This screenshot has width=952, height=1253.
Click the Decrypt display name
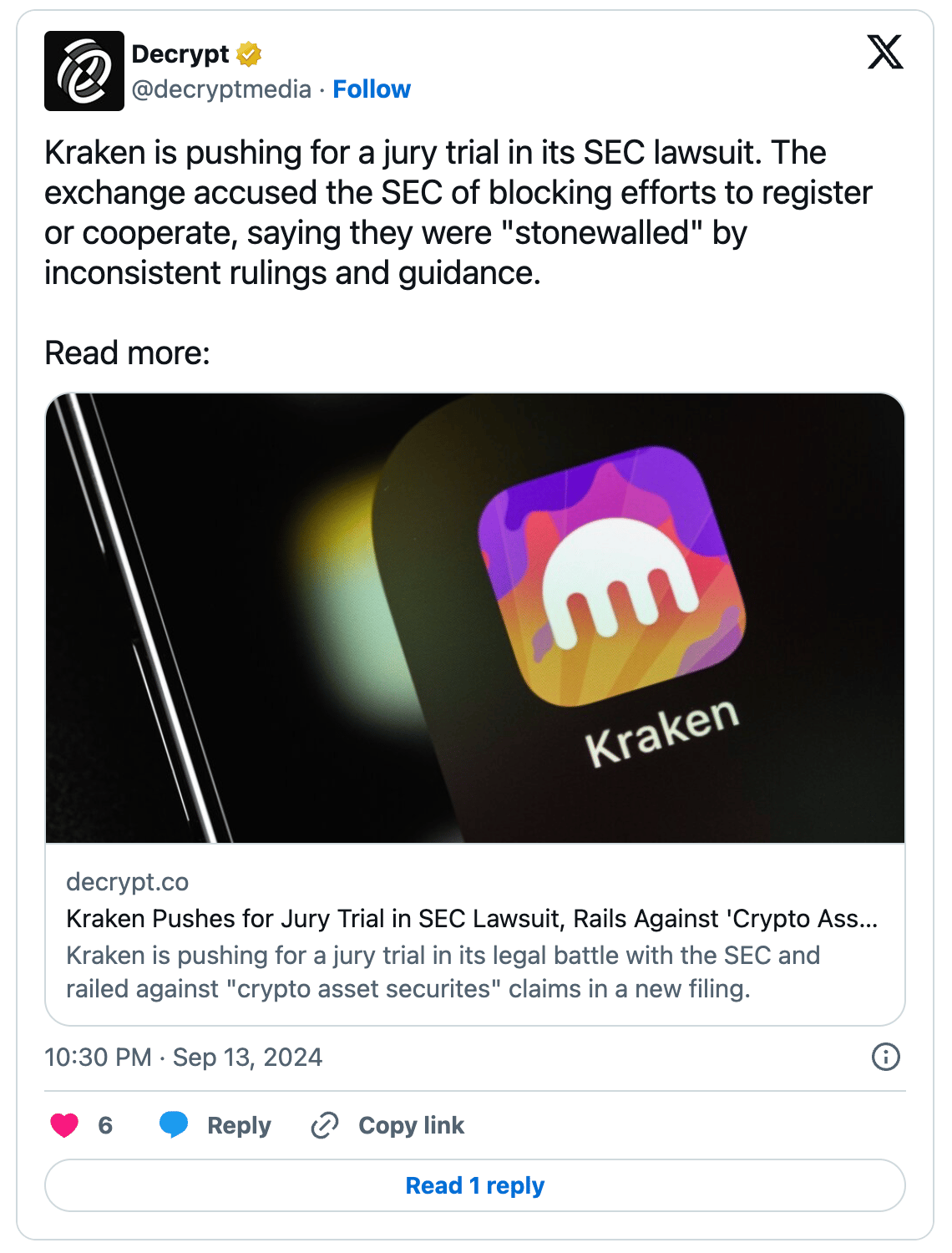180,54
